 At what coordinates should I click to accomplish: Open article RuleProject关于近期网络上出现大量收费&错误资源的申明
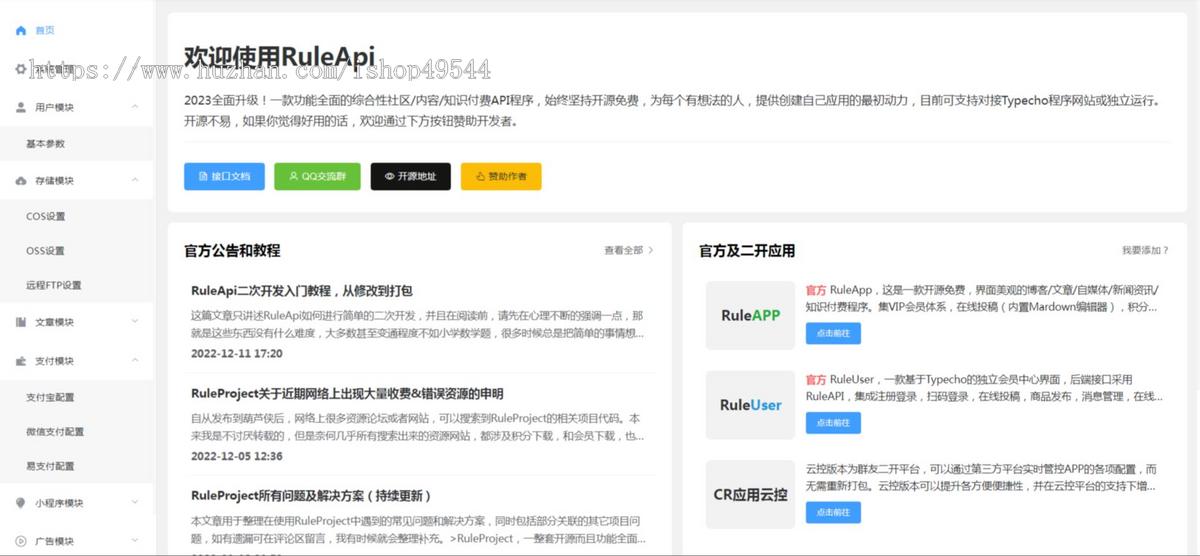click(x=347, y=394)
